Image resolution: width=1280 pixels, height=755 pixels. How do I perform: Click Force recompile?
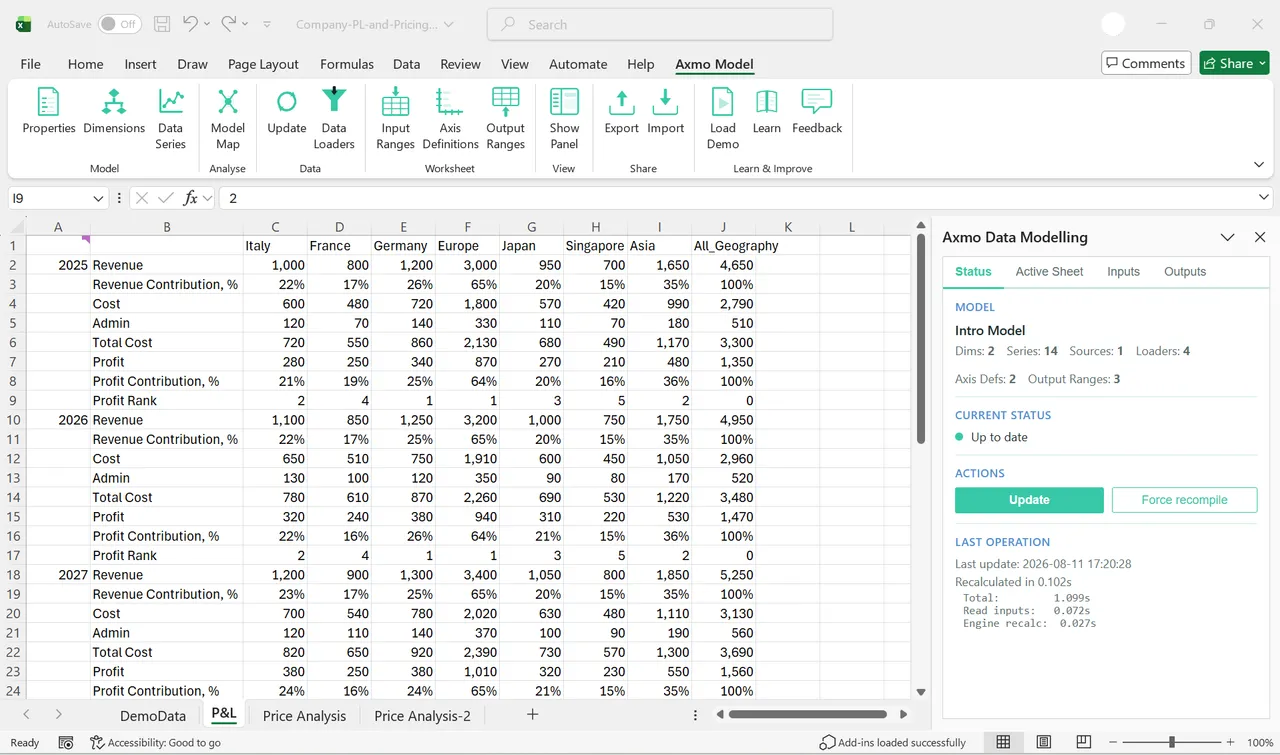click(1184, 500)
